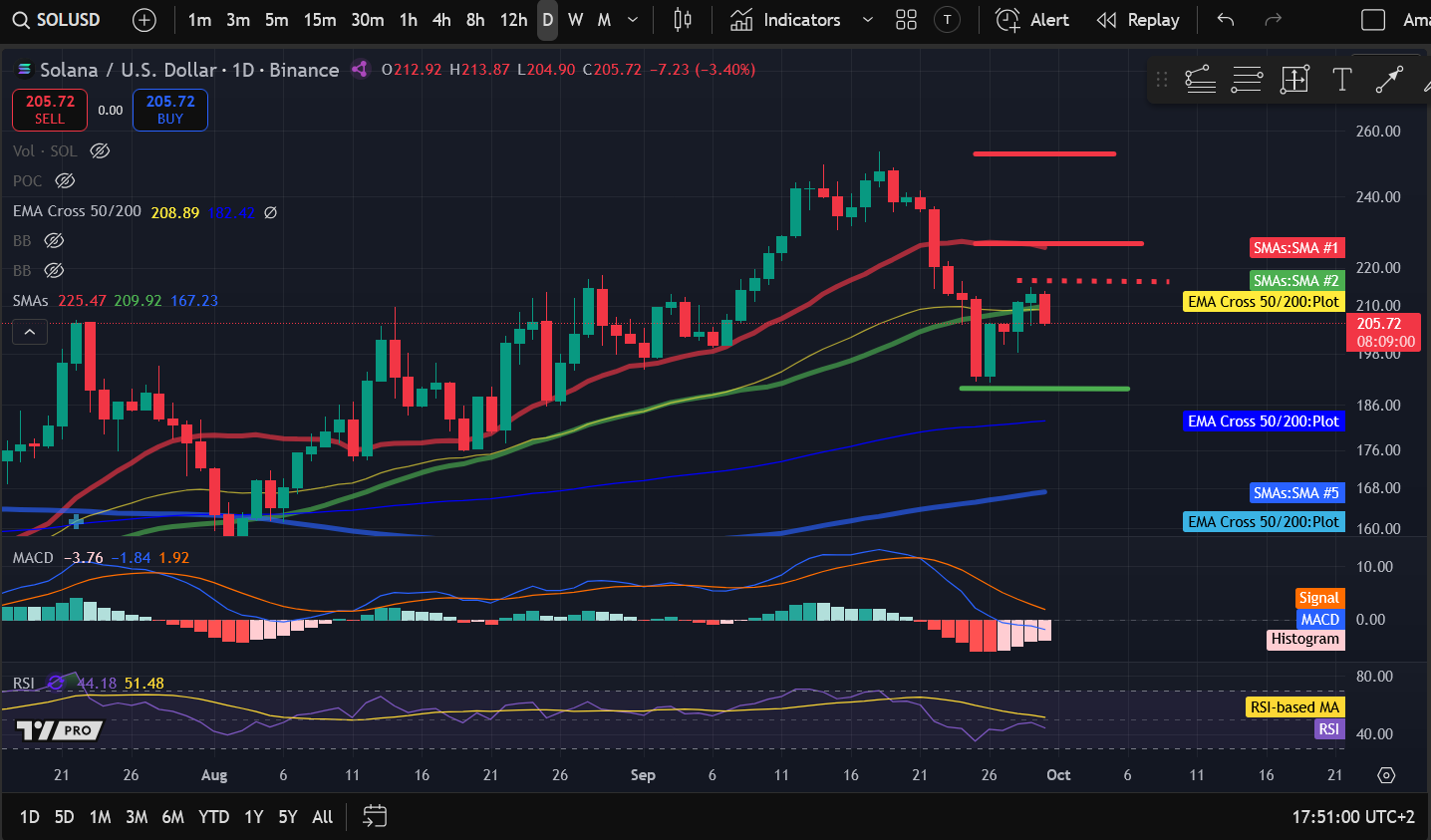The image size is (1431, 840).
Task: Show the hidden Vol · SOL indicator
Action: click(x=100, y=150)
